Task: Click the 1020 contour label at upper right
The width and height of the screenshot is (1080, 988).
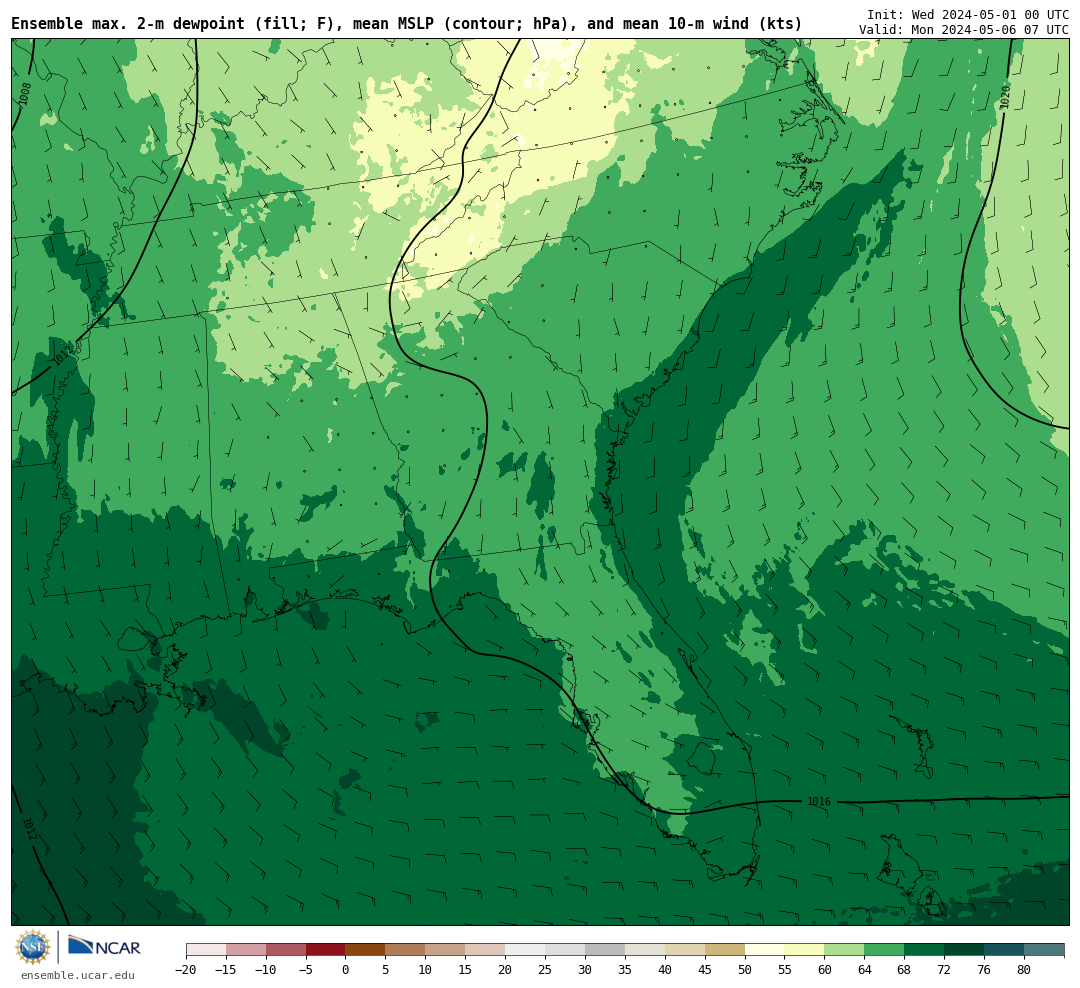Action: coord(1005,97)
